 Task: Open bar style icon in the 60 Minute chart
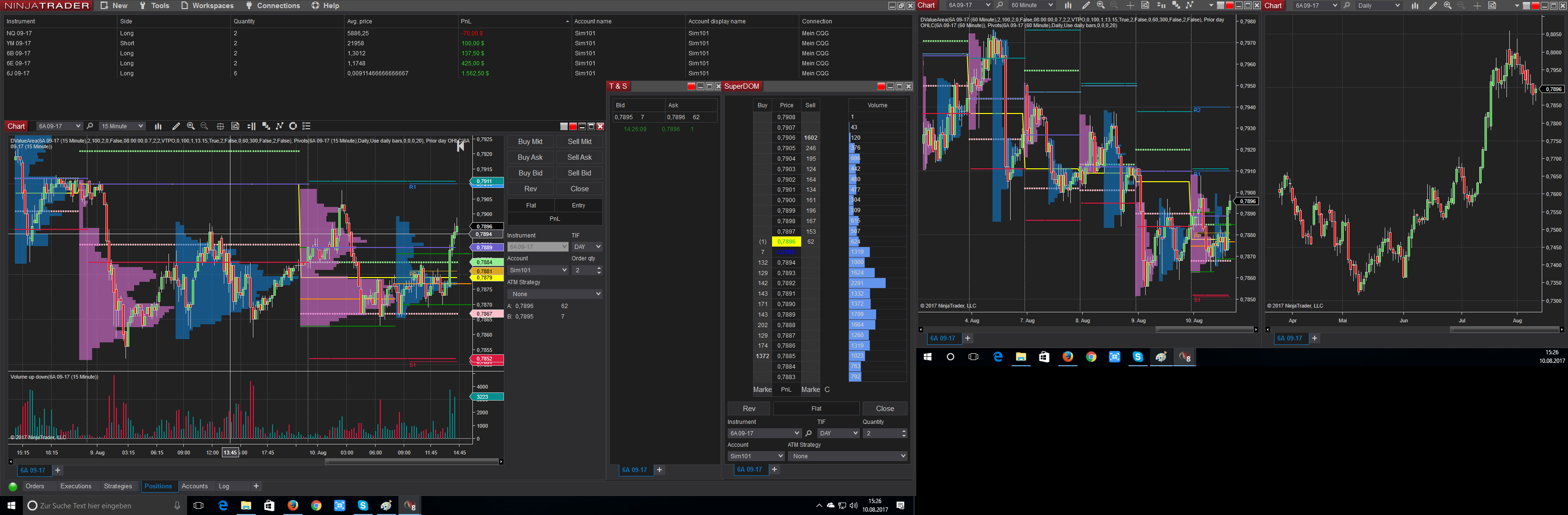coord(1068,5)
